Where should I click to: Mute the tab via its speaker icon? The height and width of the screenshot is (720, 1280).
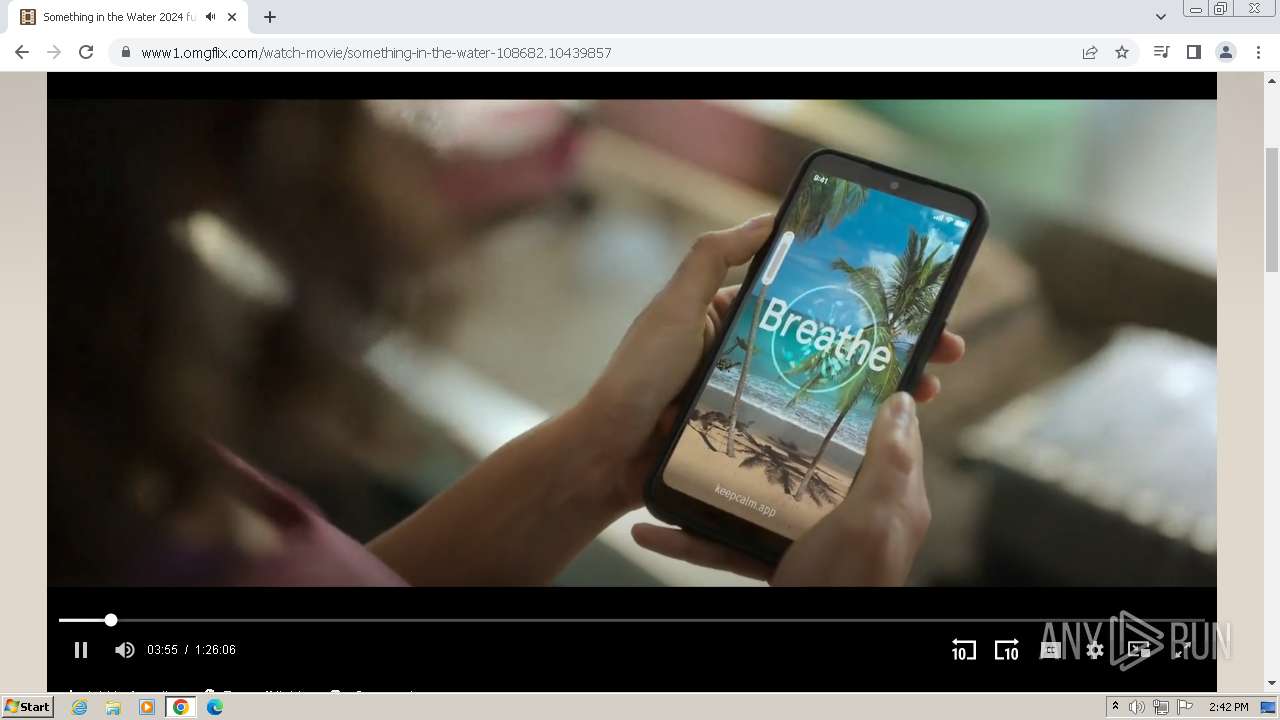click(x=210, y=17)
